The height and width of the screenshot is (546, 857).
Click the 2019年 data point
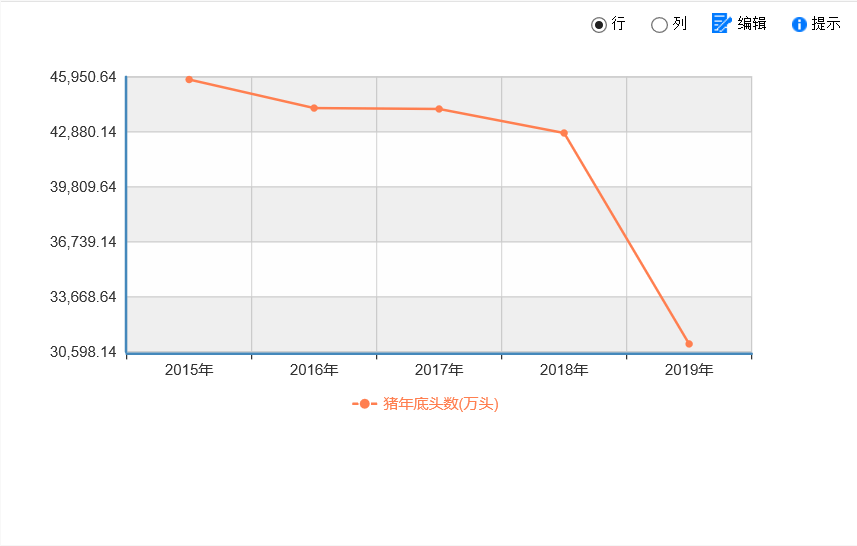[689, 344]
